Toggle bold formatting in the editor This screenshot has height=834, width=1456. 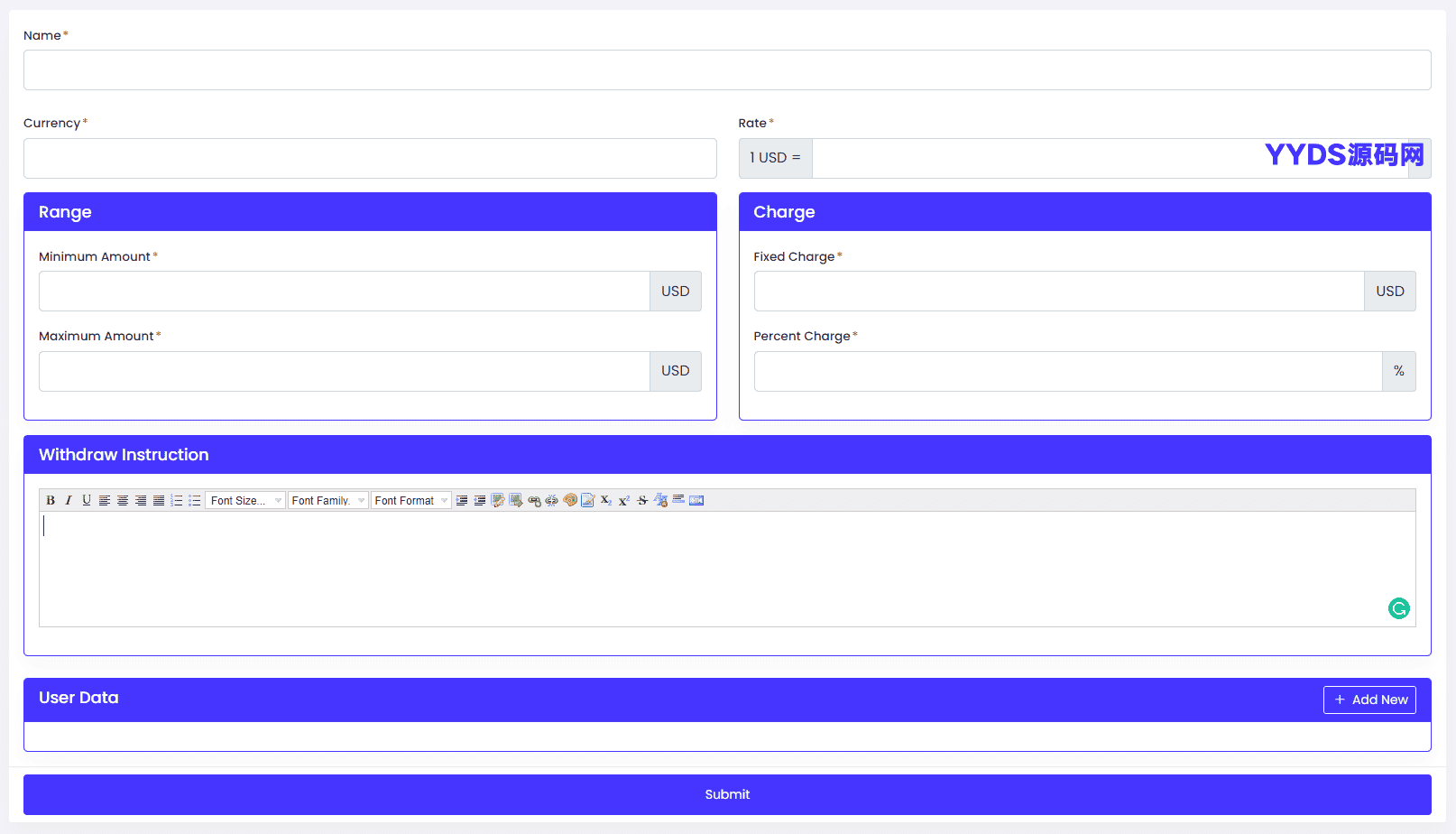click(51, 500)
